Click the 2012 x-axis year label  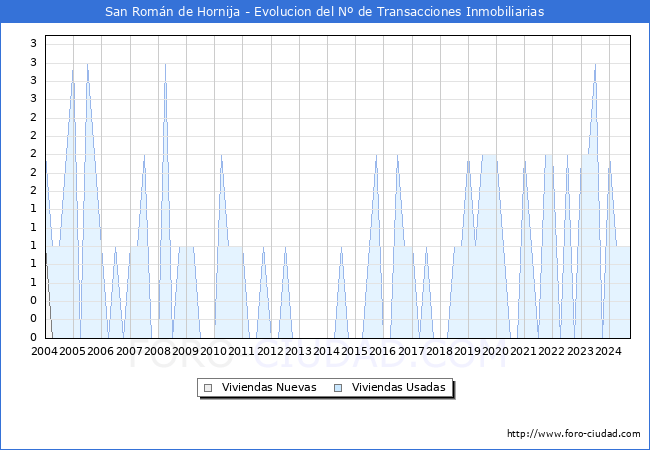click(x=270, y=351)
